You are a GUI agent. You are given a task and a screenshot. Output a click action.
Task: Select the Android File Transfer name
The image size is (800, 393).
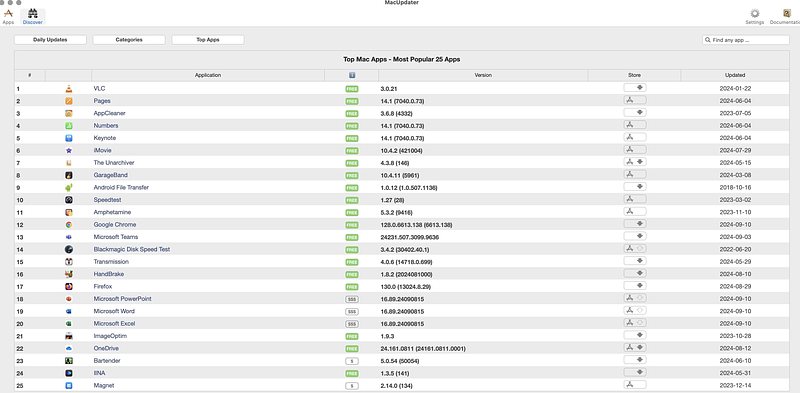(x=121, y=187)
